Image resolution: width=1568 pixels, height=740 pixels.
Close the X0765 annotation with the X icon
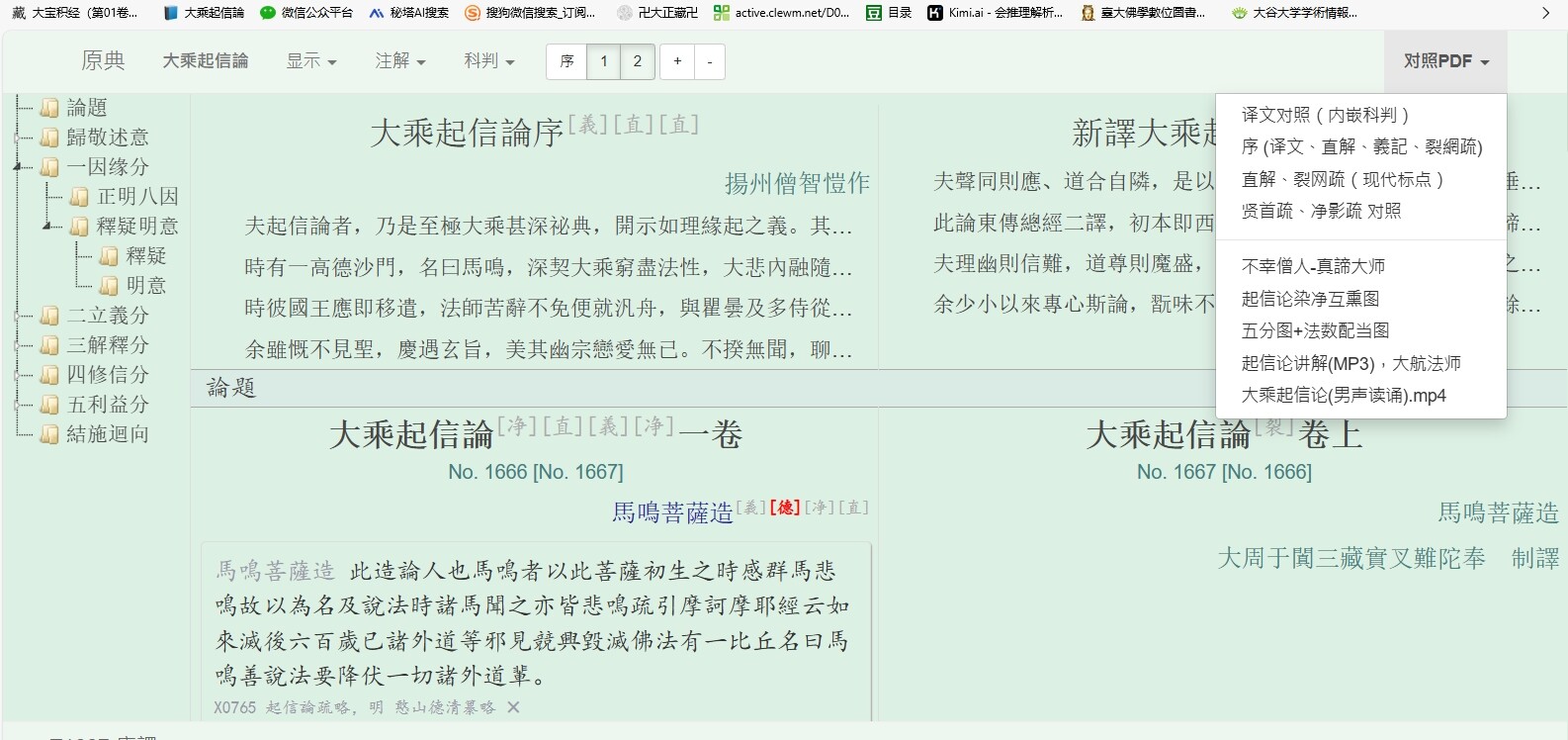(x=513, y=707)
